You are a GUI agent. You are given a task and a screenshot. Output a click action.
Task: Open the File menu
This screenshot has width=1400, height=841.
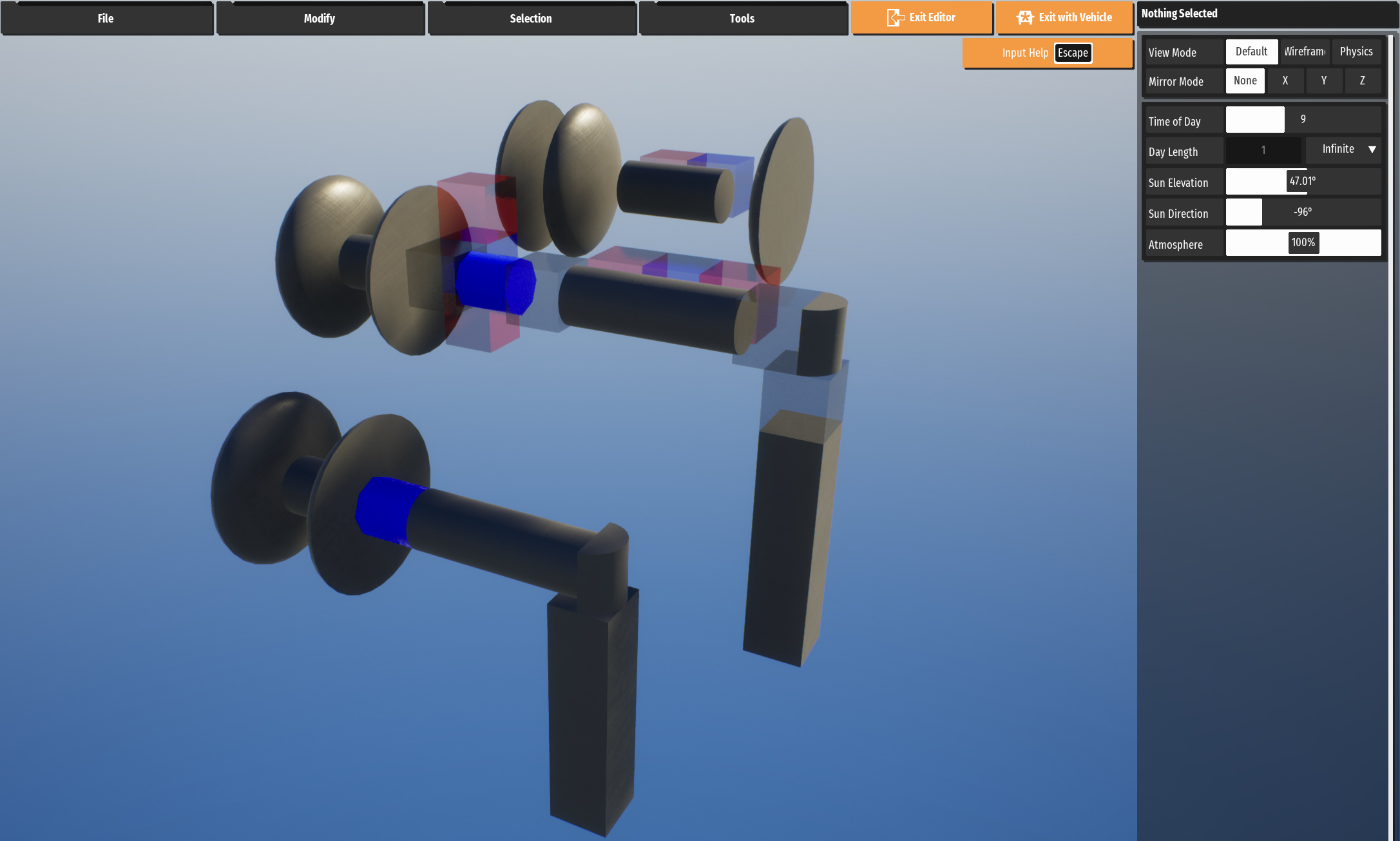tap(106, 18)
